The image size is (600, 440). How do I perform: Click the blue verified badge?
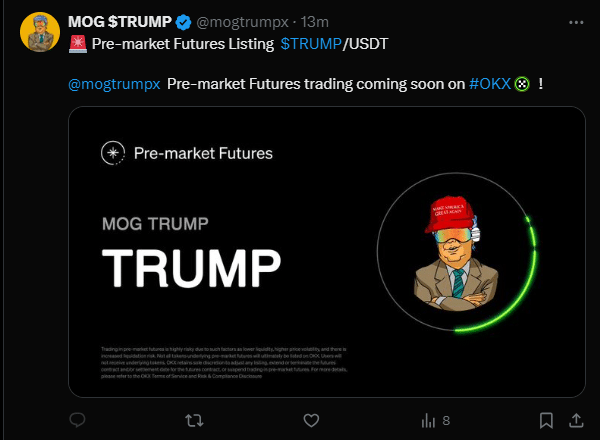(x=184, y=22)
